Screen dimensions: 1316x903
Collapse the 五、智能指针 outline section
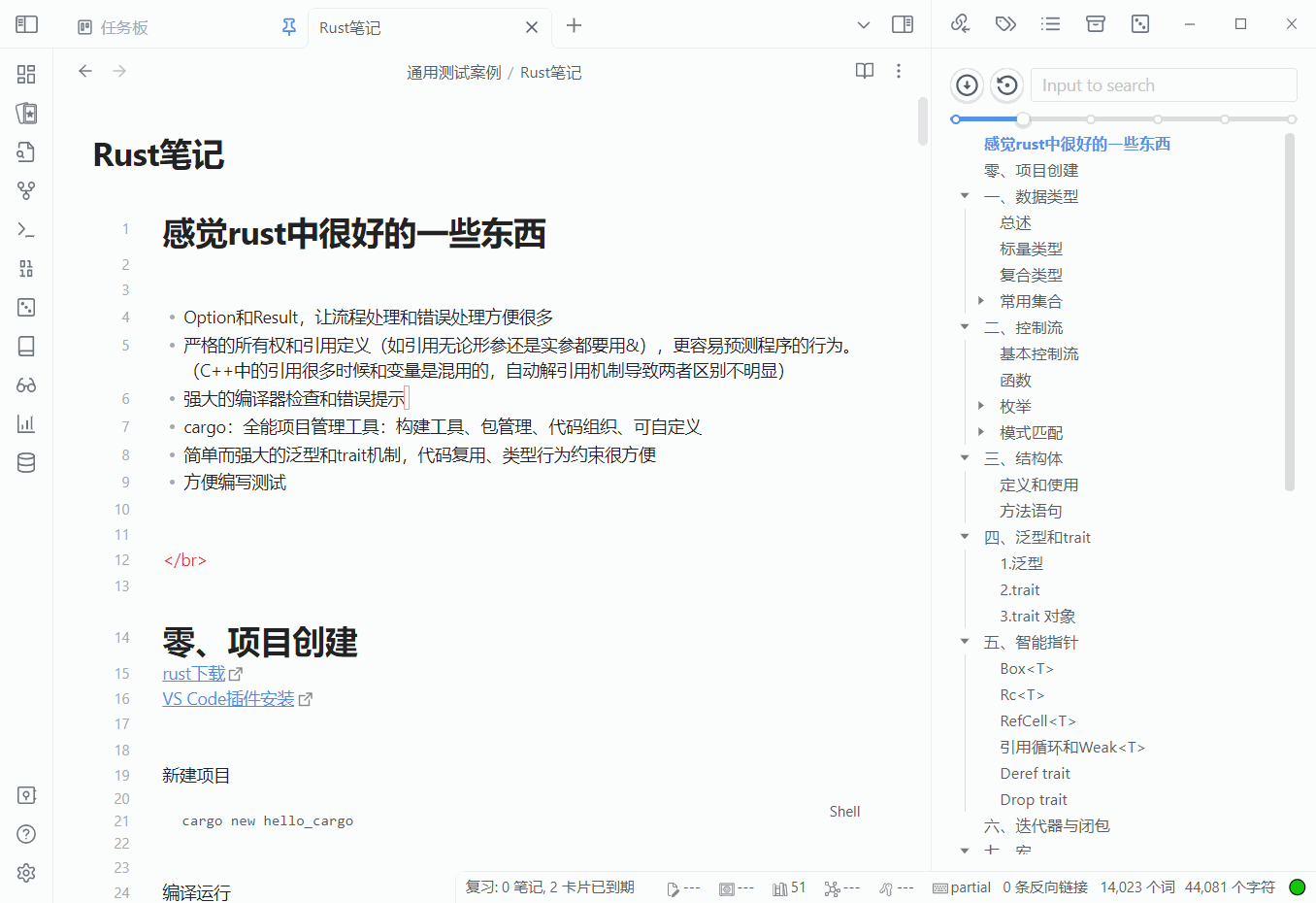click(965, 642)
